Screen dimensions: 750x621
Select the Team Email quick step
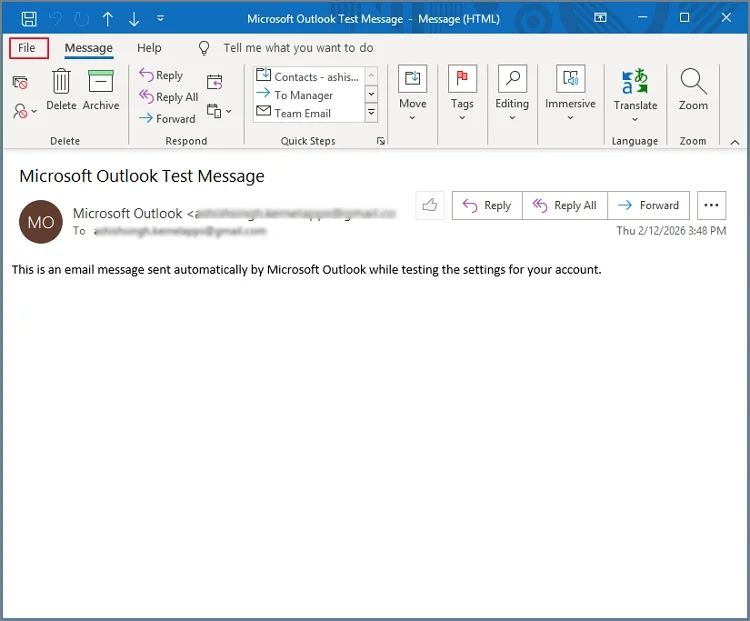309,113
